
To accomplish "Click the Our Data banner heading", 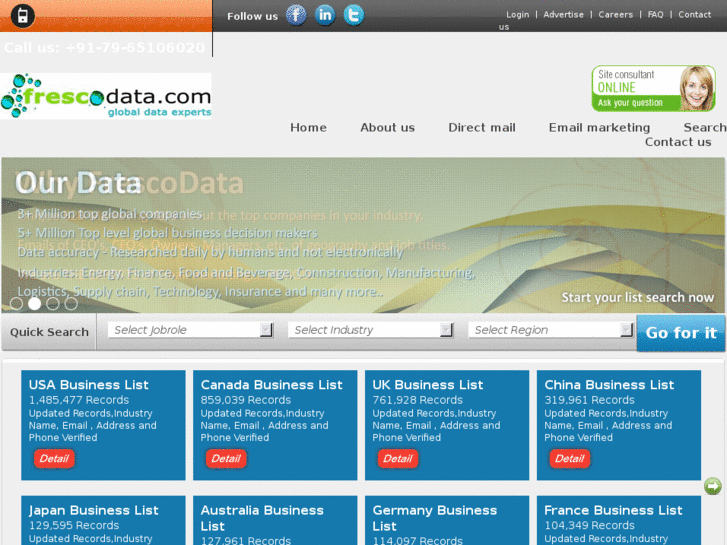I will coord(78,183).
